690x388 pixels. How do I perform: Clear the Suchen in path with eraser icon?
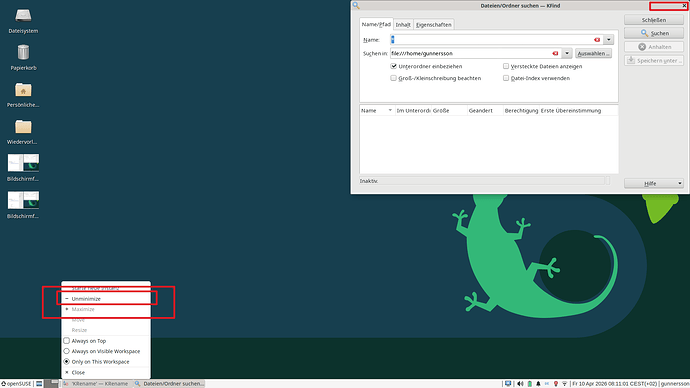(x=555, y=53)
